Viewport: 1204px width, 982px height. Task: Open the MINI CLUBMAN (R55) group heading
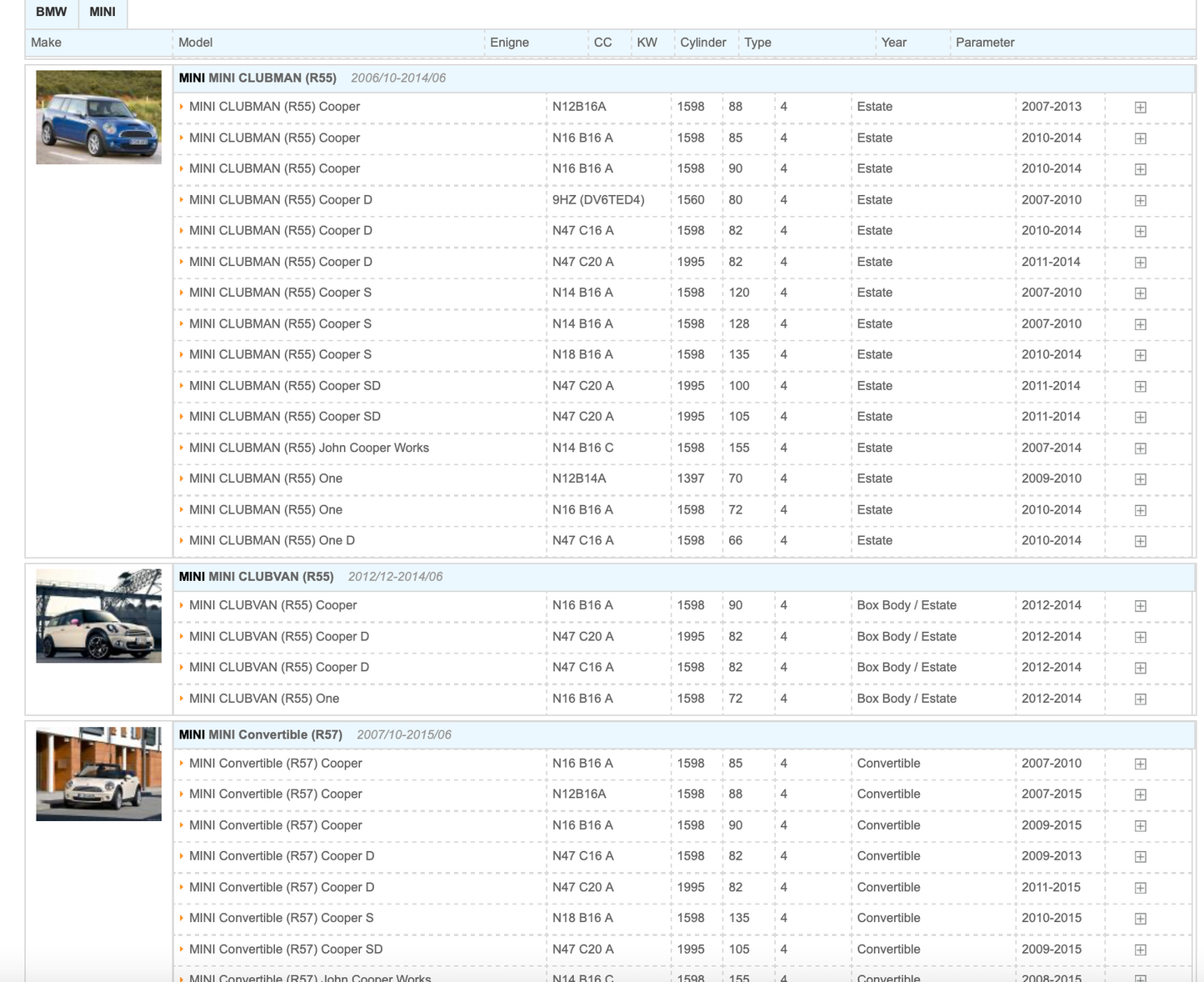pyautogui.click(x=257, y=78)
